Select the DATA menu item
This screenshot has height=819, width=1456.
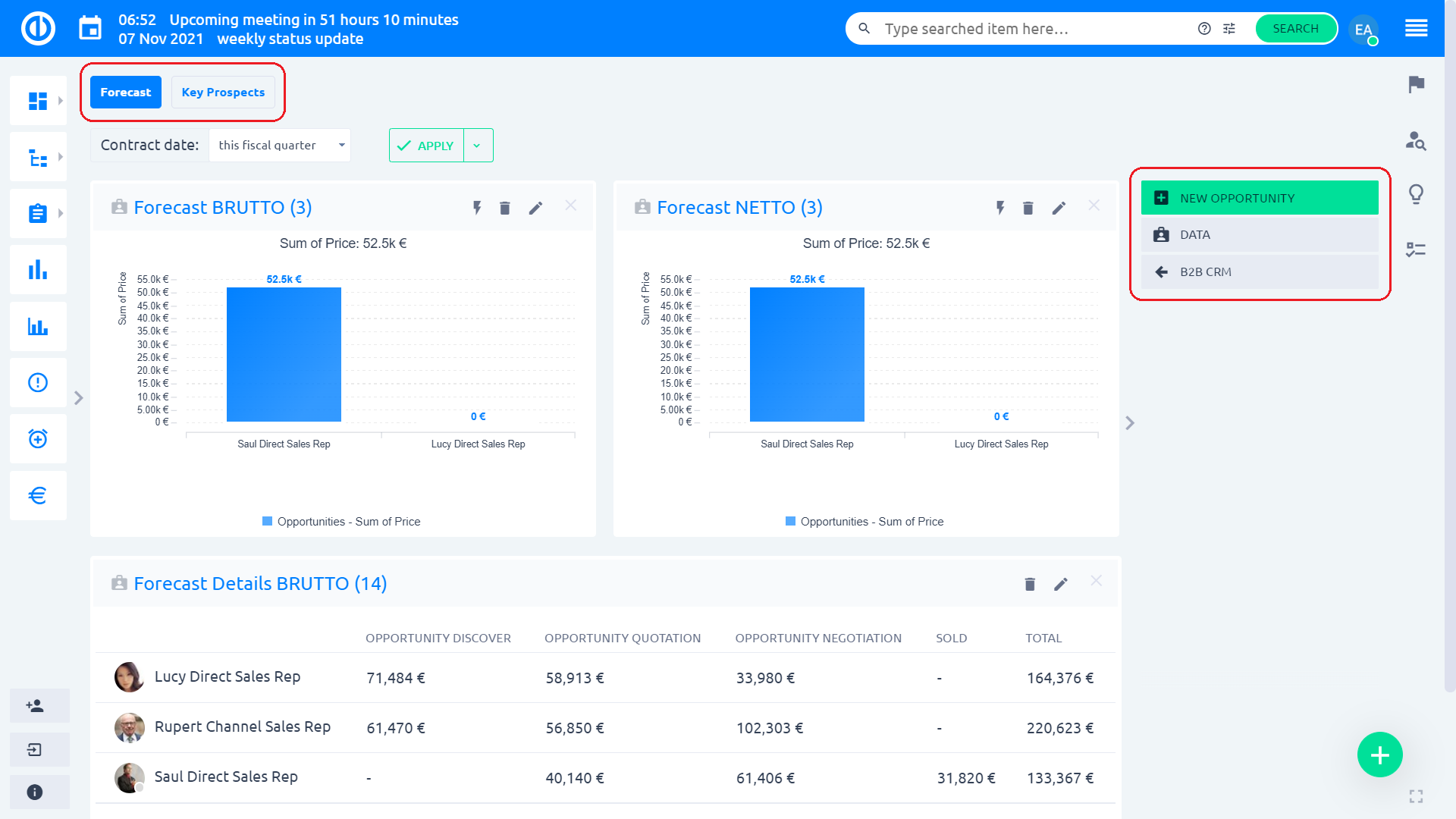(1260, 235)
